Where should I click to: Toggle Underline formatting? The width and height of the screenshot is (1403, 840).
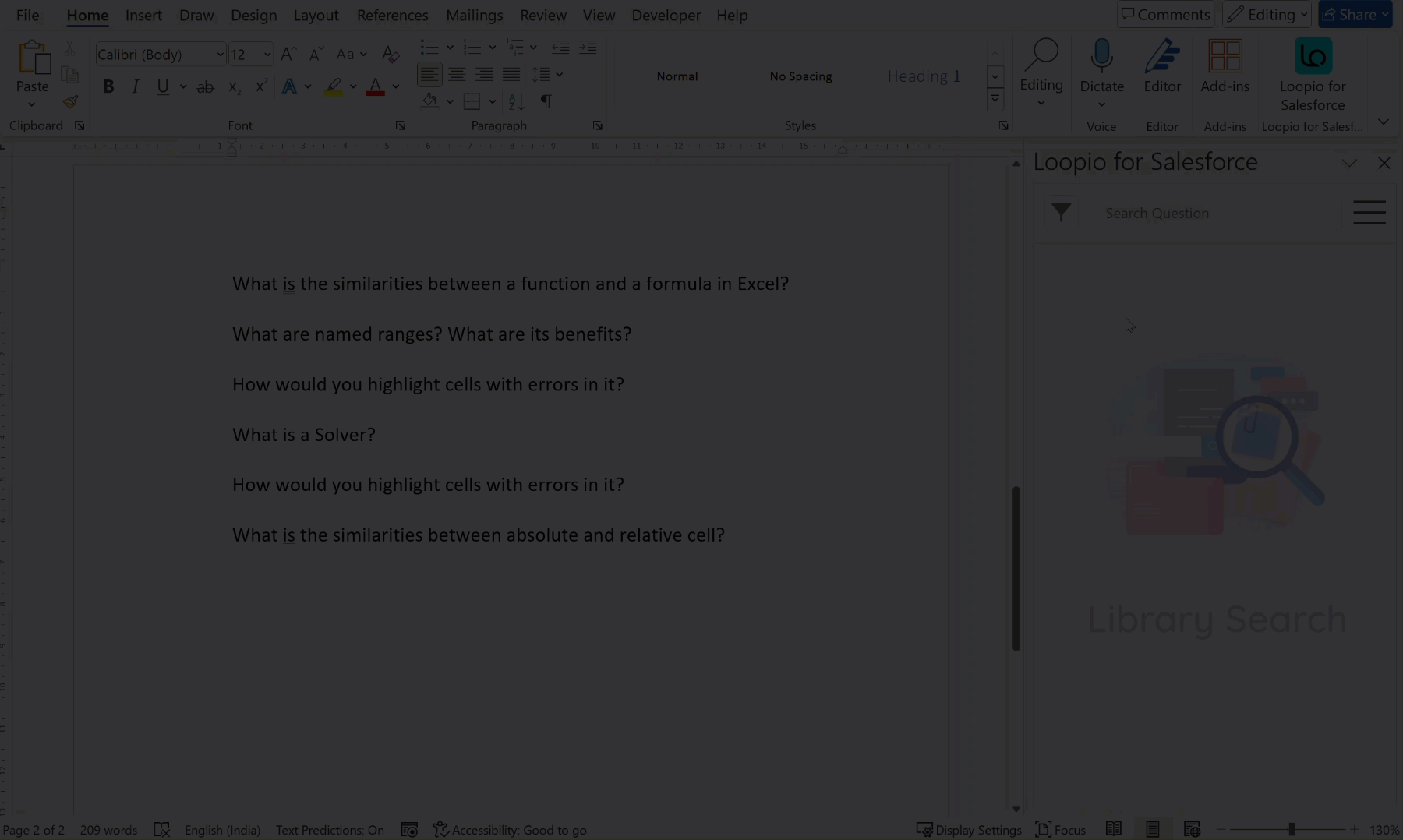(163, 86)
